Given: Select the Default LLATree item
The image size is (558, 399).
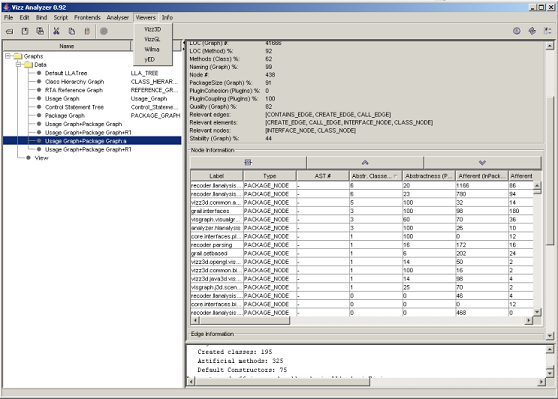Looking at the screenshot, I should [x=66, y=73].
